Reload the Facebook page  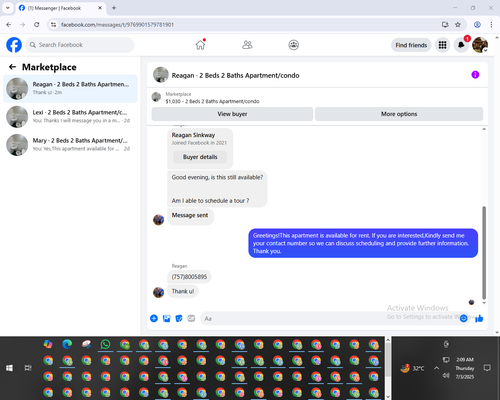(x=37, y=24)
